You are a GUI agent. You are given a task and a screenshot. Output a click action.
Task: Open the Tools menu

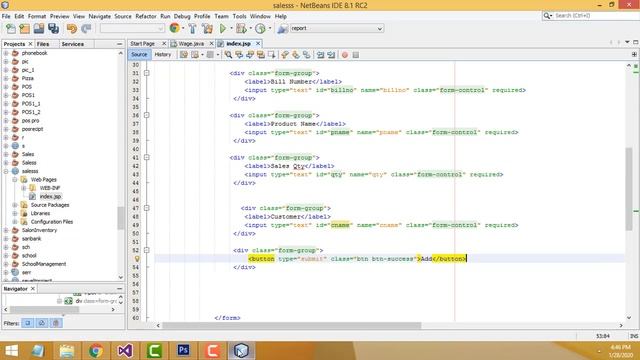click(x=239, y=16)
